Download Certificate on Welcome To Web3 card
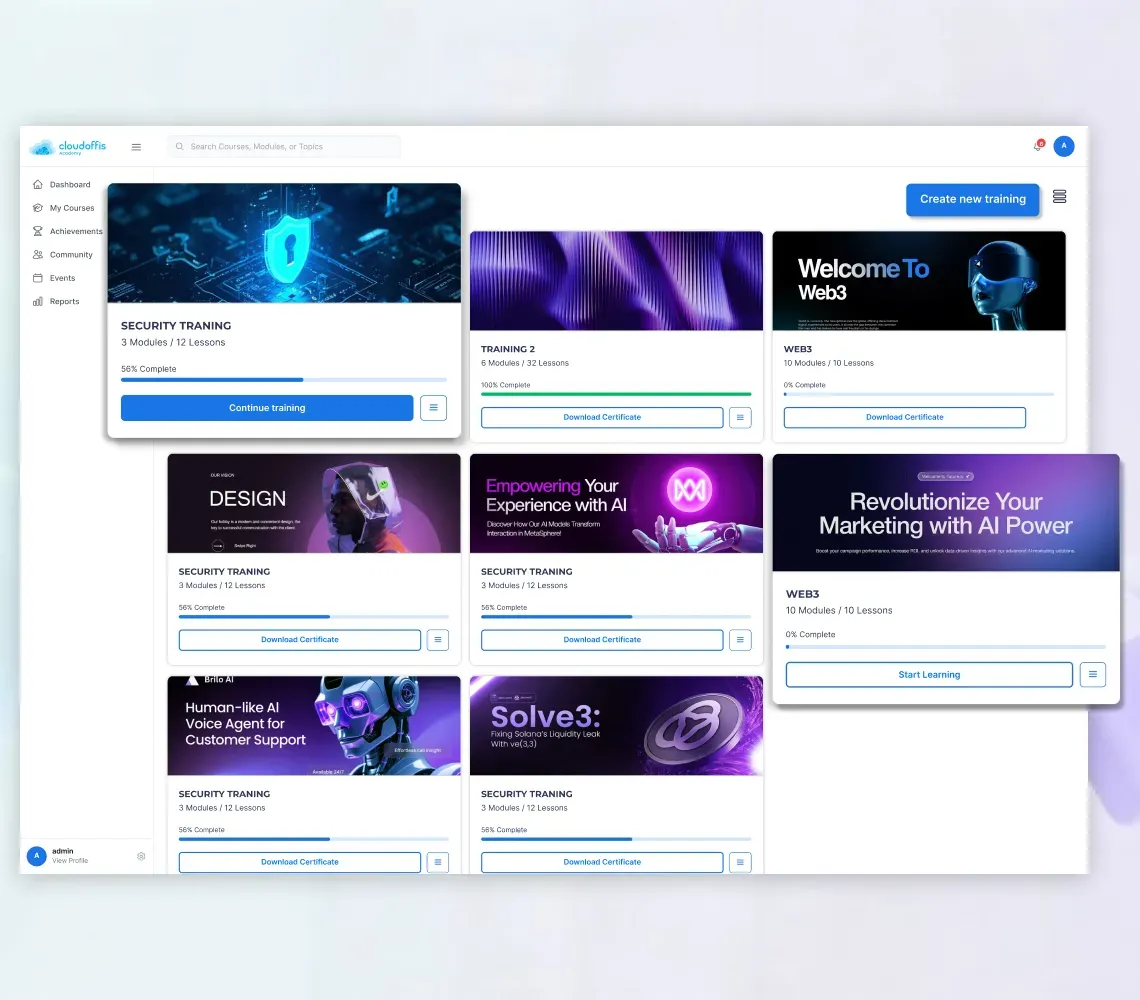The width and height of the screenshot is (1140, 1000). (x=904, y=417)
